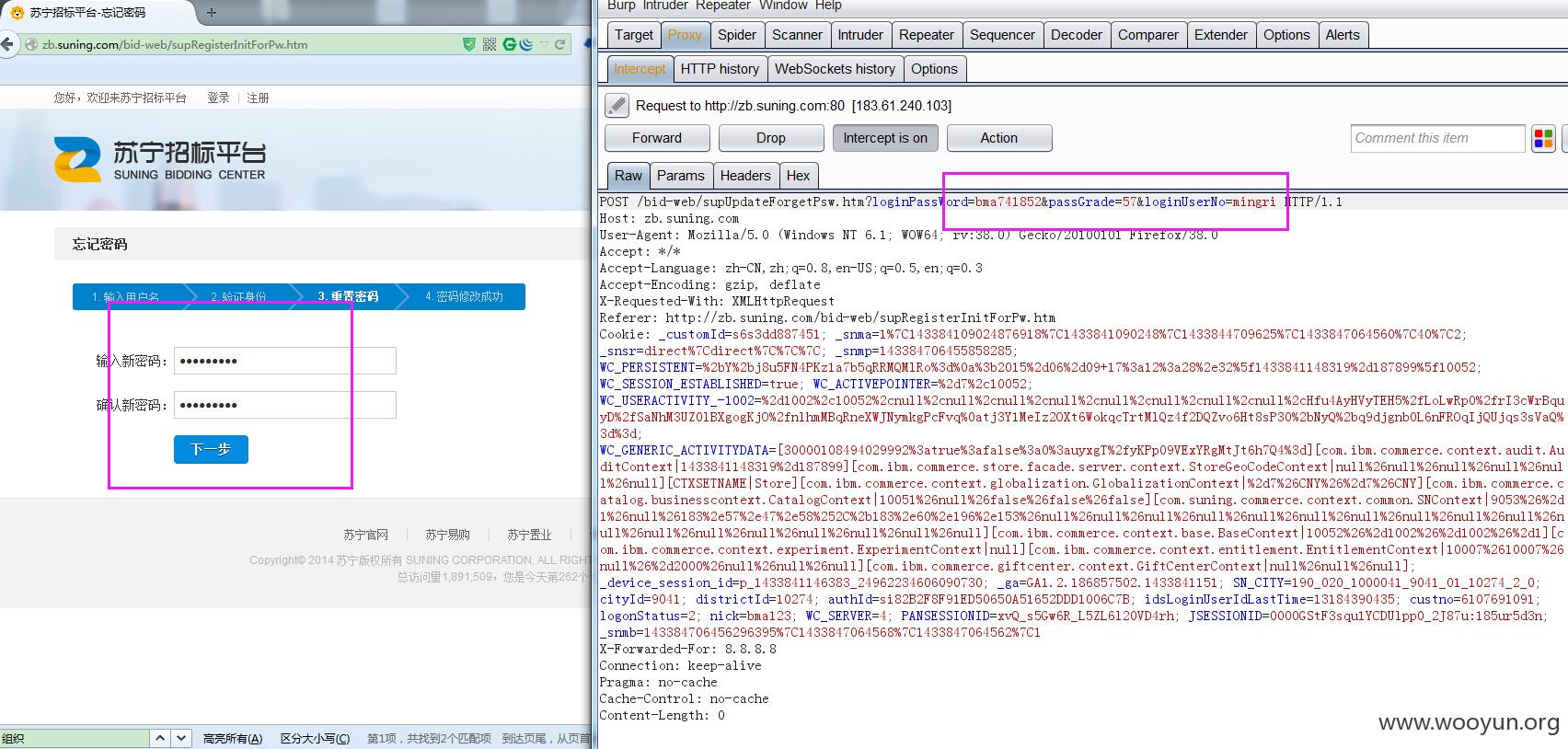Click the 苏宁易购 footer link
The height and width of the screenshot is (749, 1568).
point(447,535)
